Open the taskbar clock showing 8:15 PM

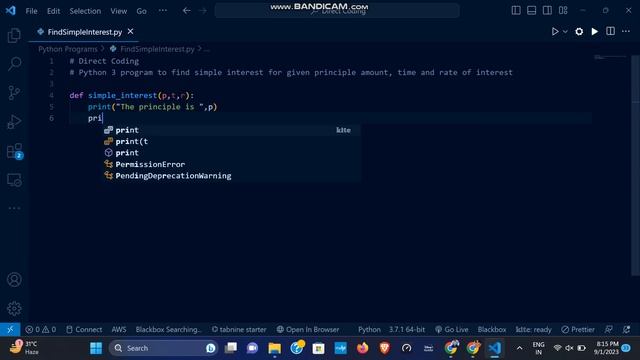coord(606,348)
